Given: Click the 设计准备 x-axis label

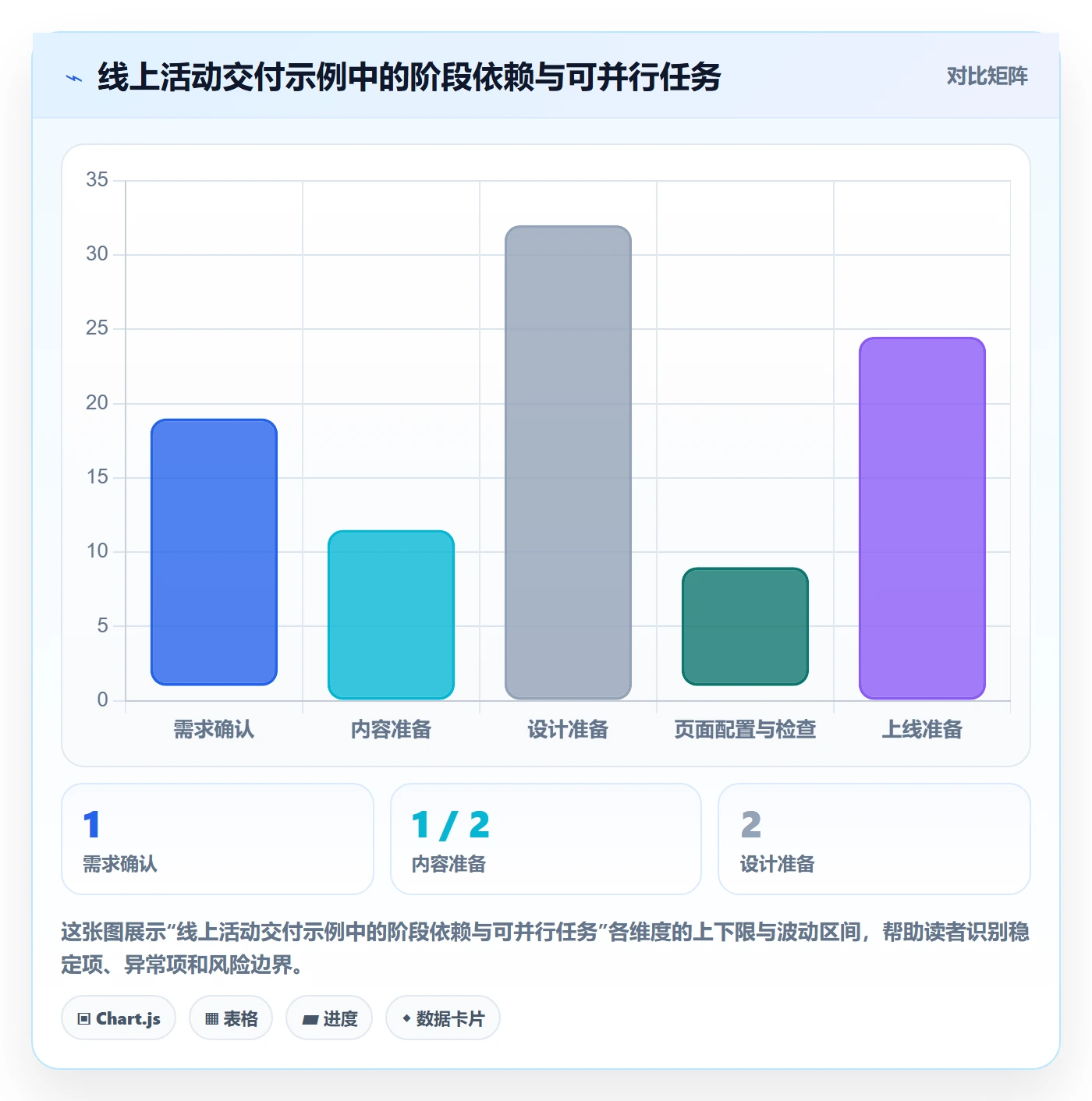Looking at the screenshot, I should click(x=568, y=730).
